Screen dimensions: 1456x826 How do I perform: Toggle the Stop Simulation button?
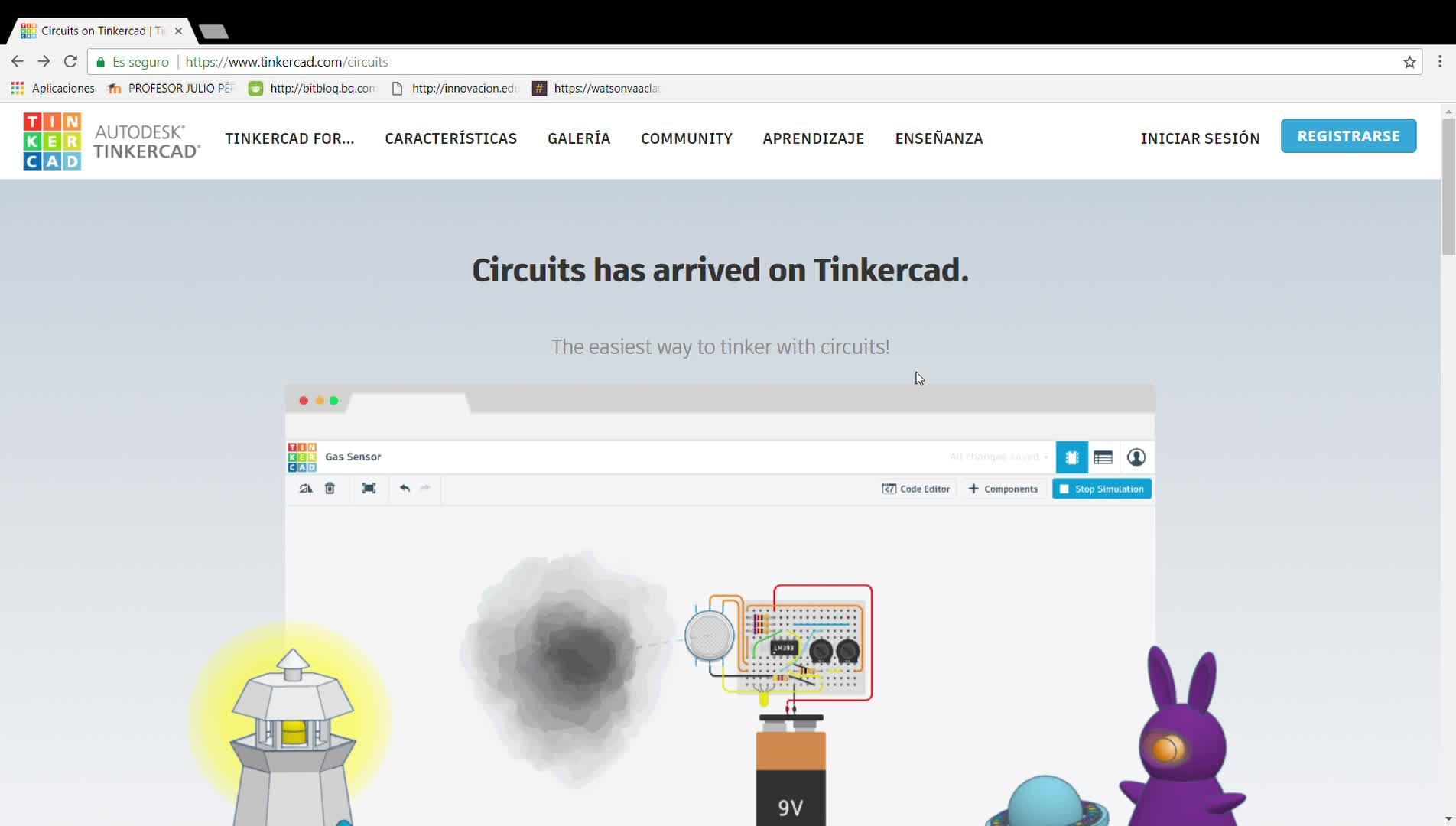tap(1102, 489)
